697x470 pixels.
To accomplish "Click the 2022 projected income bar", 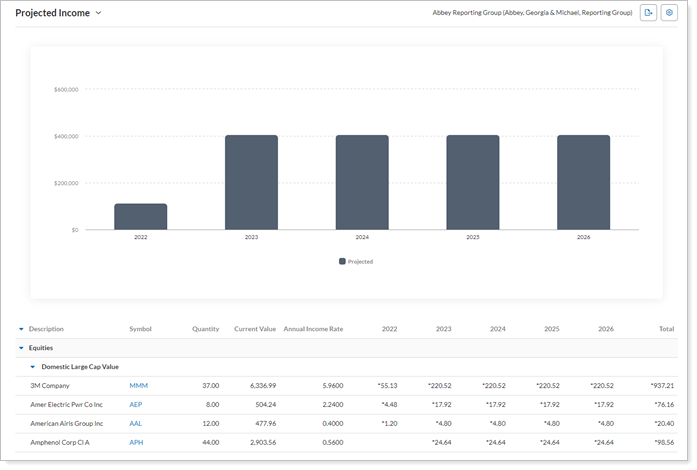I will 140,217.
